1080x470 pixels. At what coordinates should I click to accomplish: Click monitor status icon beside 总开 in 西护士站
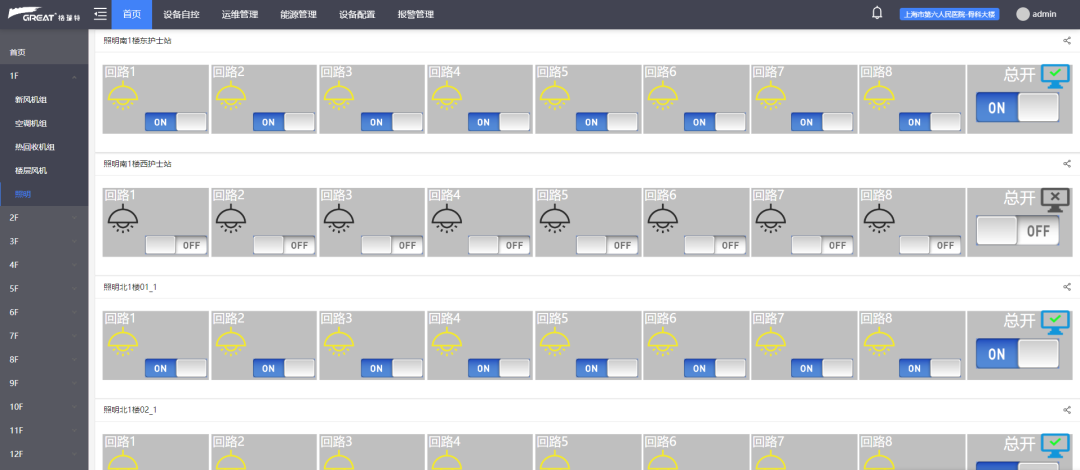[1055, 198]
